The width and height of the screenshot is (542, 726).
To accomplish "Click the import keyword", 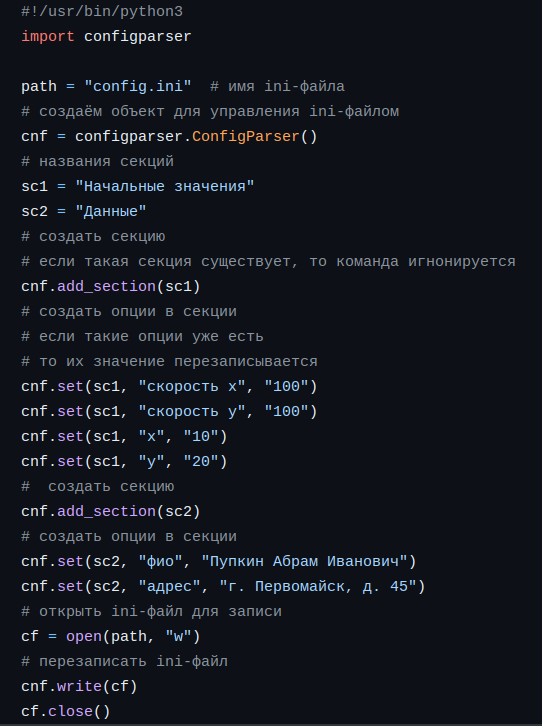I will pyautogui.click(x=48, y=36).
